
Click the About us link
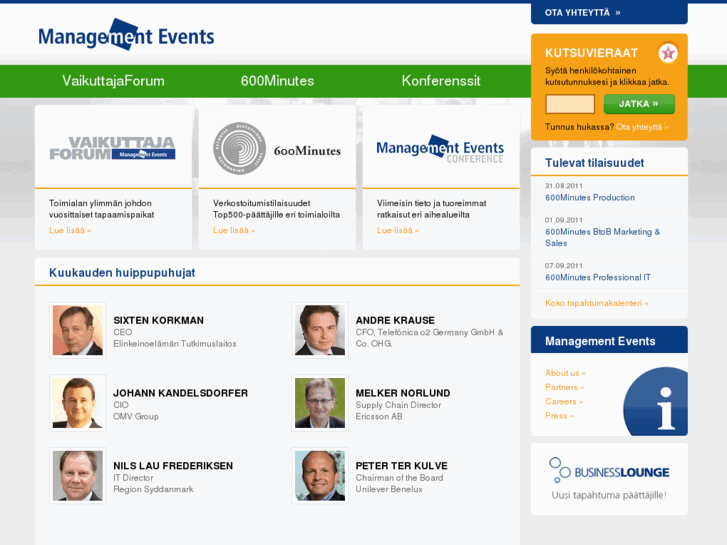(565, 373)
